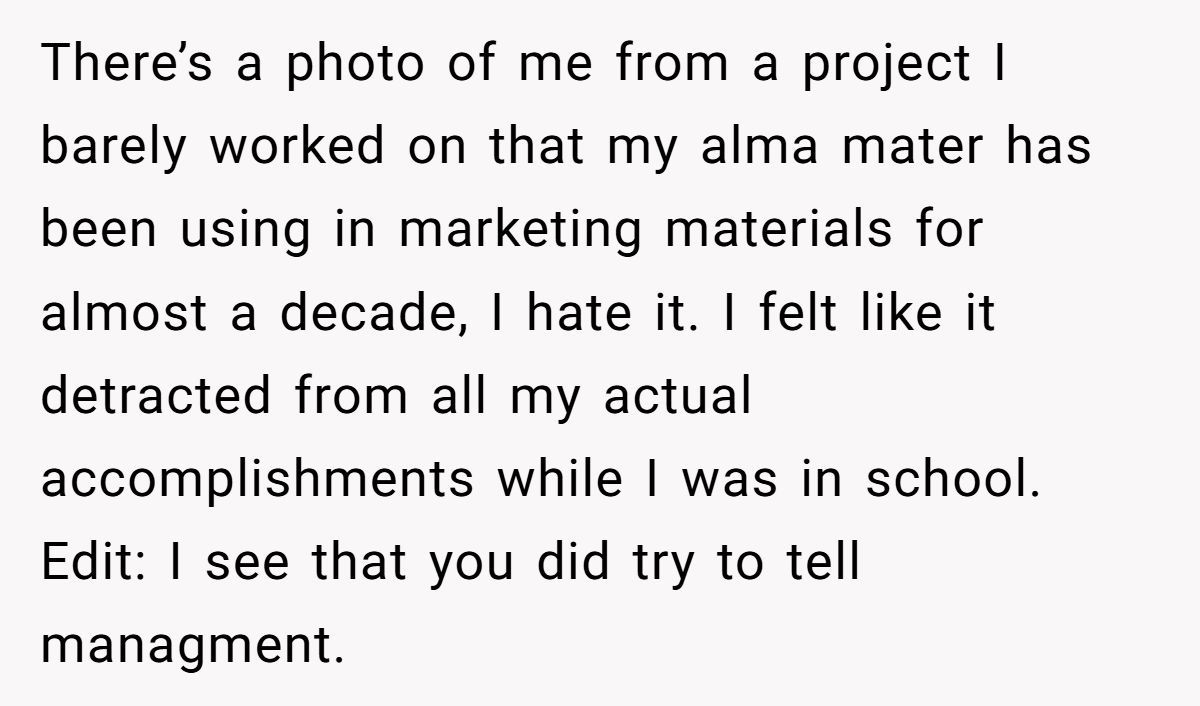This screenshot has width=1200, height=706.
Task: Click the word "school" in the comment
Action: [x=946, y=480]
